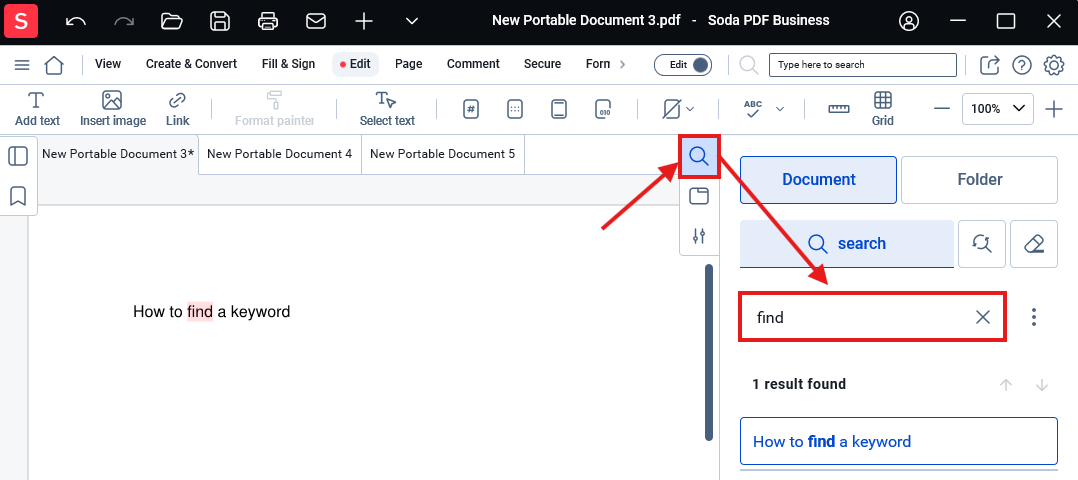The height and width of the screenshot is (480, 1078).
Task: Select the Folder search scope button
Action: (979, 179)
